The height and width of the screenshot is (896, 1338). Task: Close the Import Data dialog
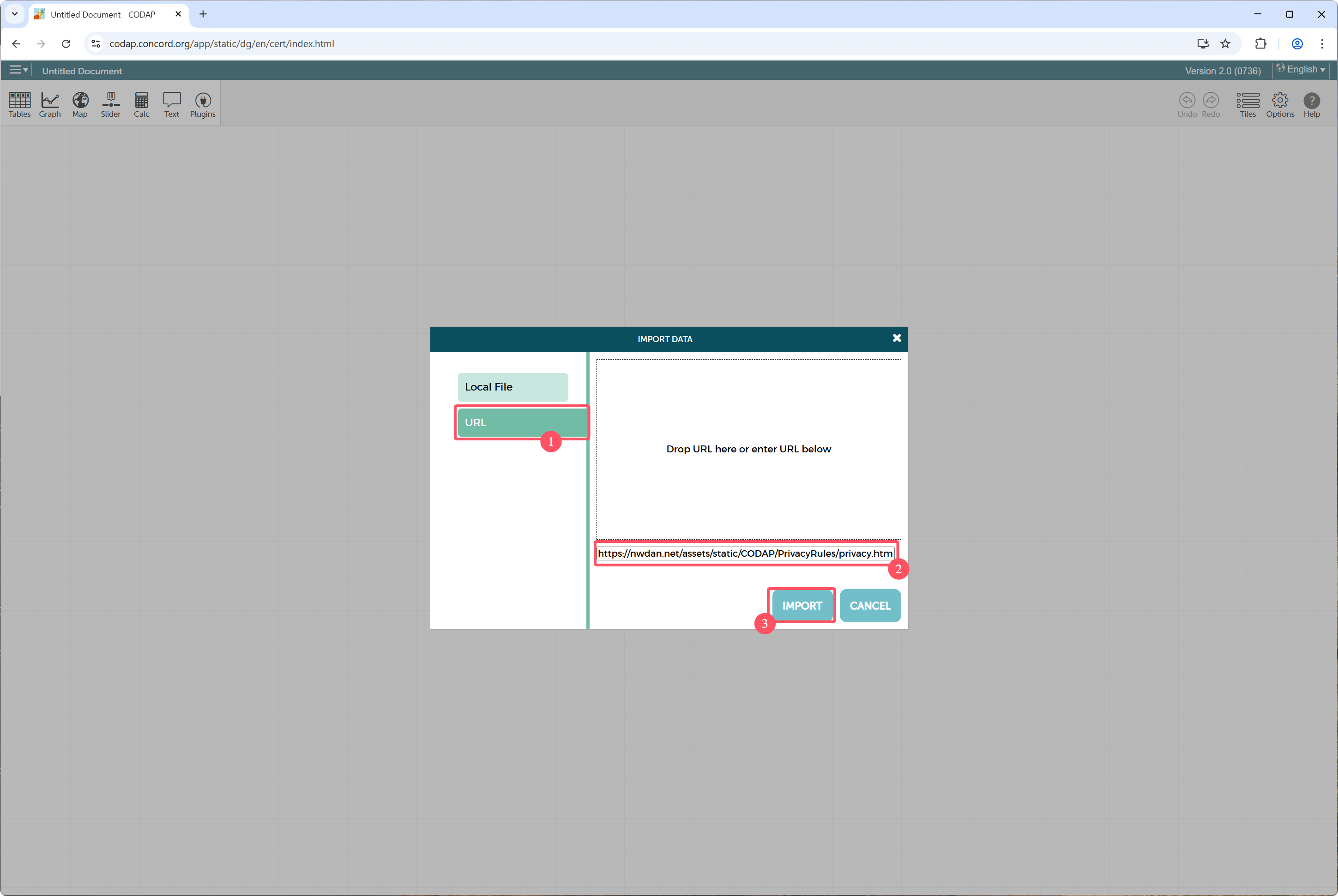click(x=897, y=338)
